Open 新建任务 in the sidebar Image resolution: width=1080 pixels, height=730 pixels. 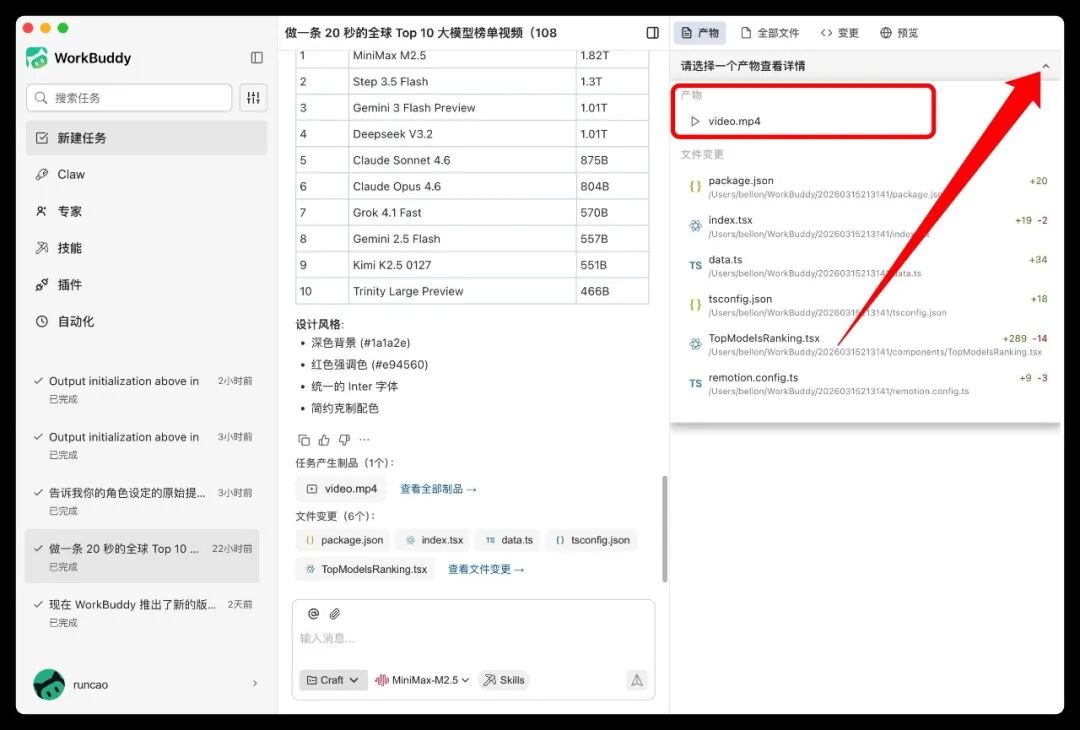(x=147, y=138)
